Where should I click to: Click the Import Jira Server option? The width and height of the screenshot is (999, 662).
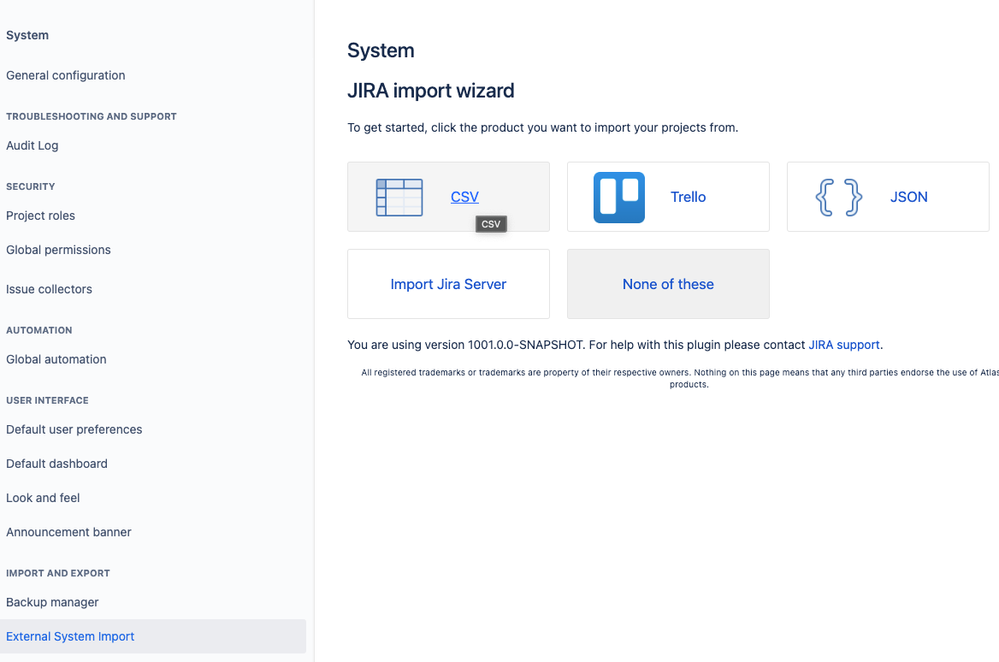pos(447,284)
